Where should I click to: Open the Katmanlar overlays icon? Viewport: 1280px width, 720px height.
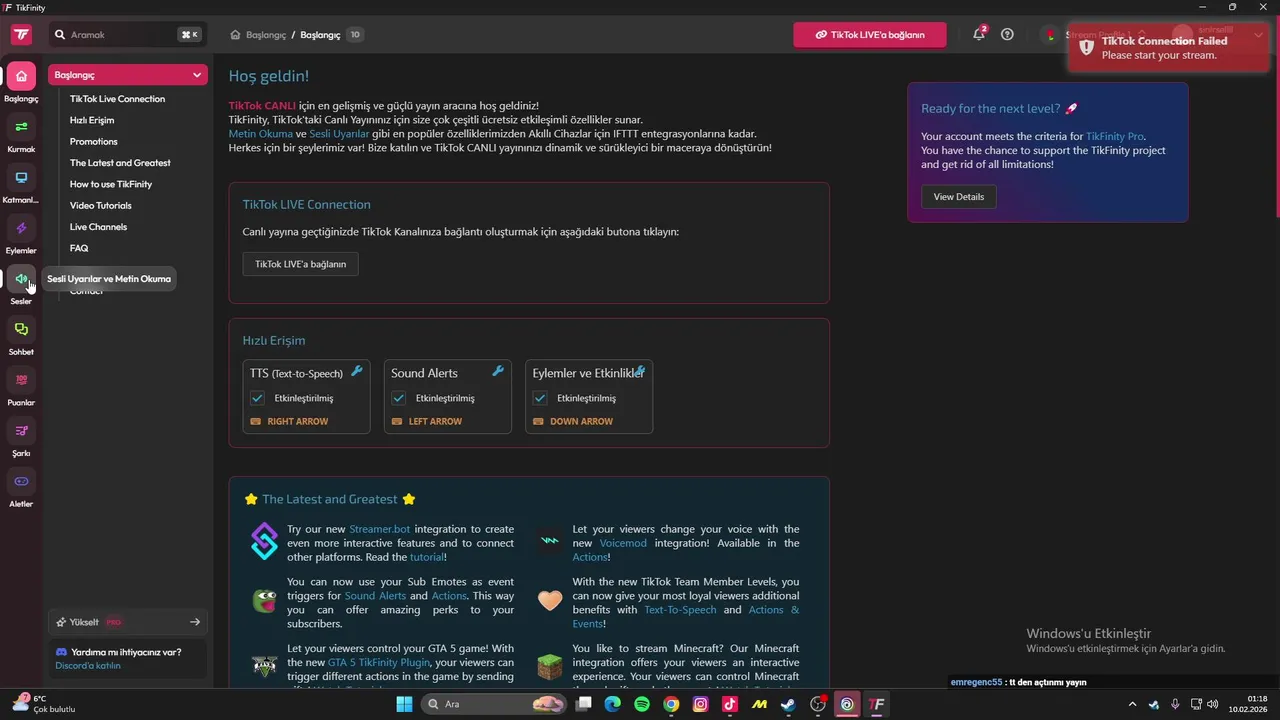click(21, 178)
